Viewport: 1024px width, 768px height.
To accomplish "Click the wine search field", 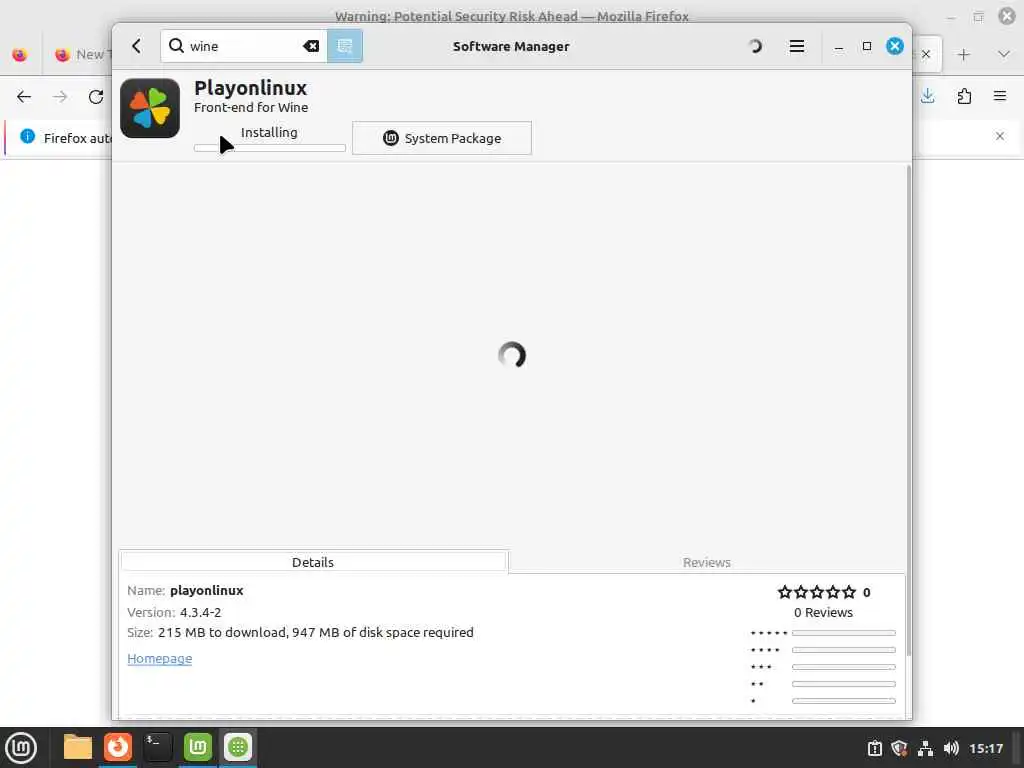I will click(244, 46).
